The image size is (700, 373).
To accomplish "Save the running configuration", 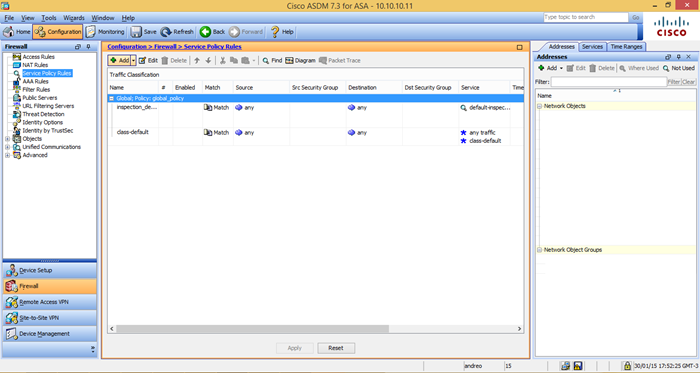I will [144, 32].
